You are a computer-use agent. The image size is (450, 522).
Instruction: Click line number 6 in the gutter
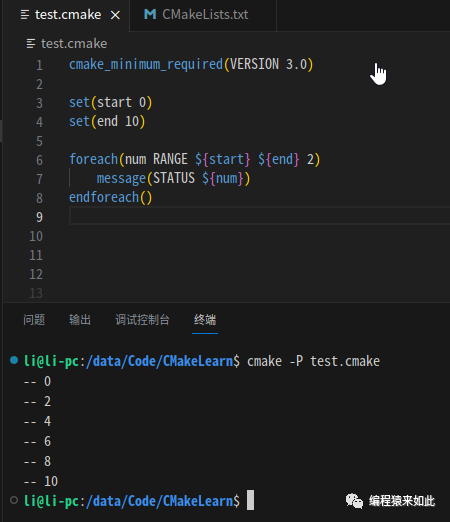point(39,160)
